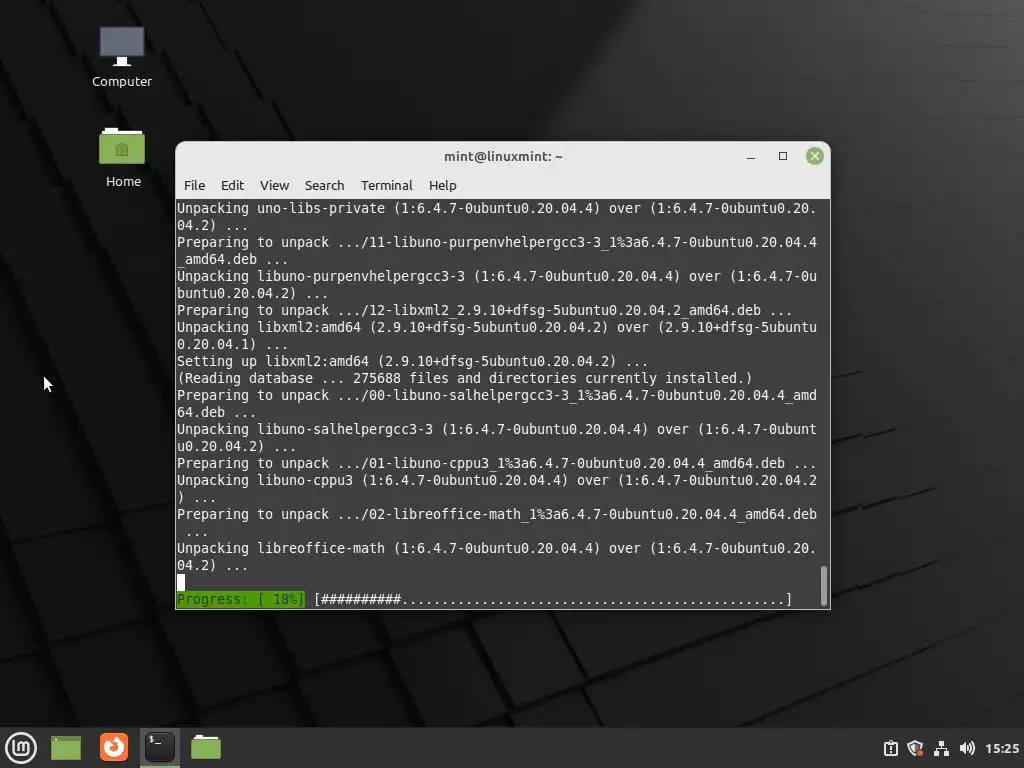Click 'Unpacking libuno-salhelpergcc3-3' line

[x=496, y=438]
